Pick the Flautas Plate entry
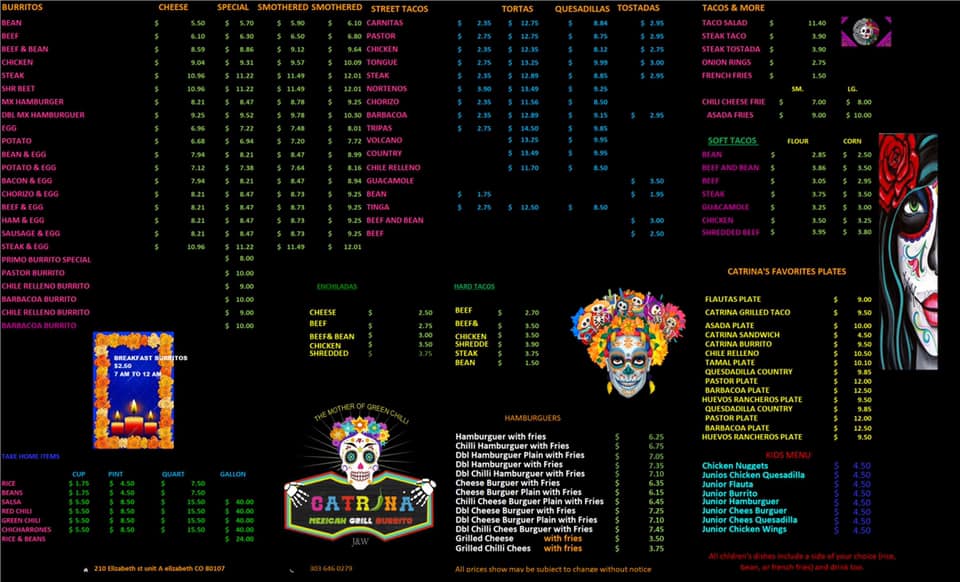960x582 pixels. 733,299
